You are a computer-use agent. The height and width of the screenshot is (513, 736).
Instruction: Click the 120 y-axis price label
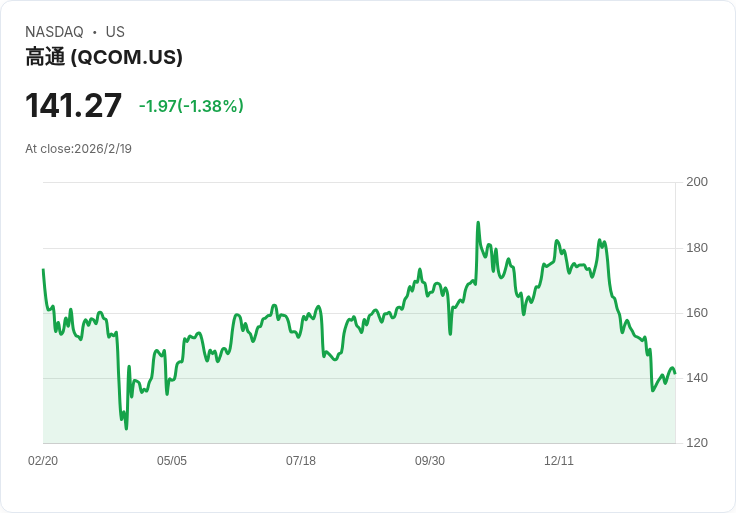point(697,443)
